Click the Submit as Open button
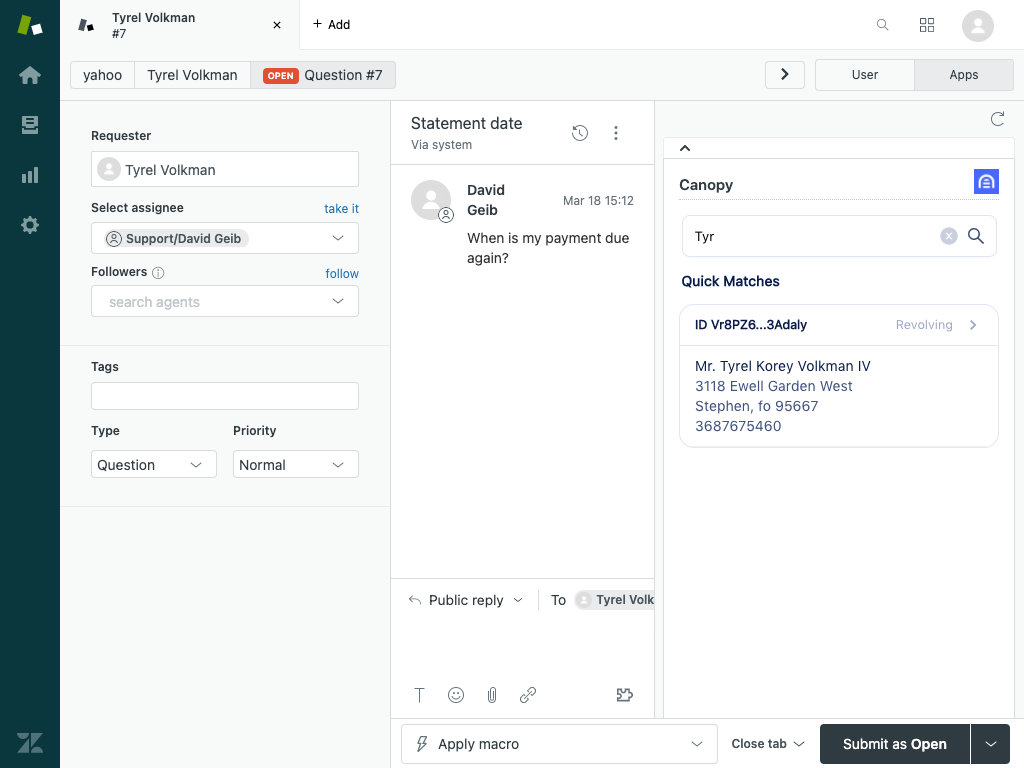Viewport: 1024px width, 768px height. click(x=894, y=744)
